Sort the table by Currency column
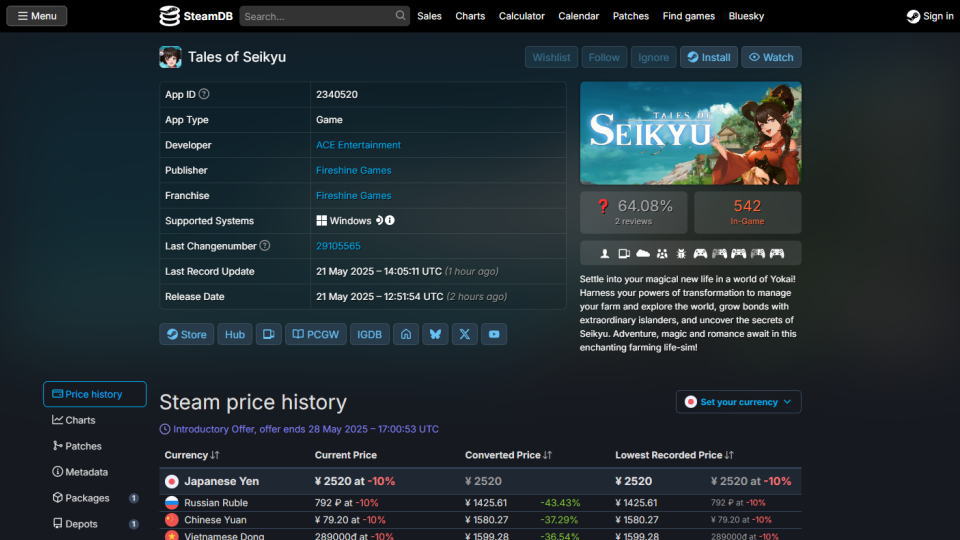The image size is (960, 540). [192, 455]
